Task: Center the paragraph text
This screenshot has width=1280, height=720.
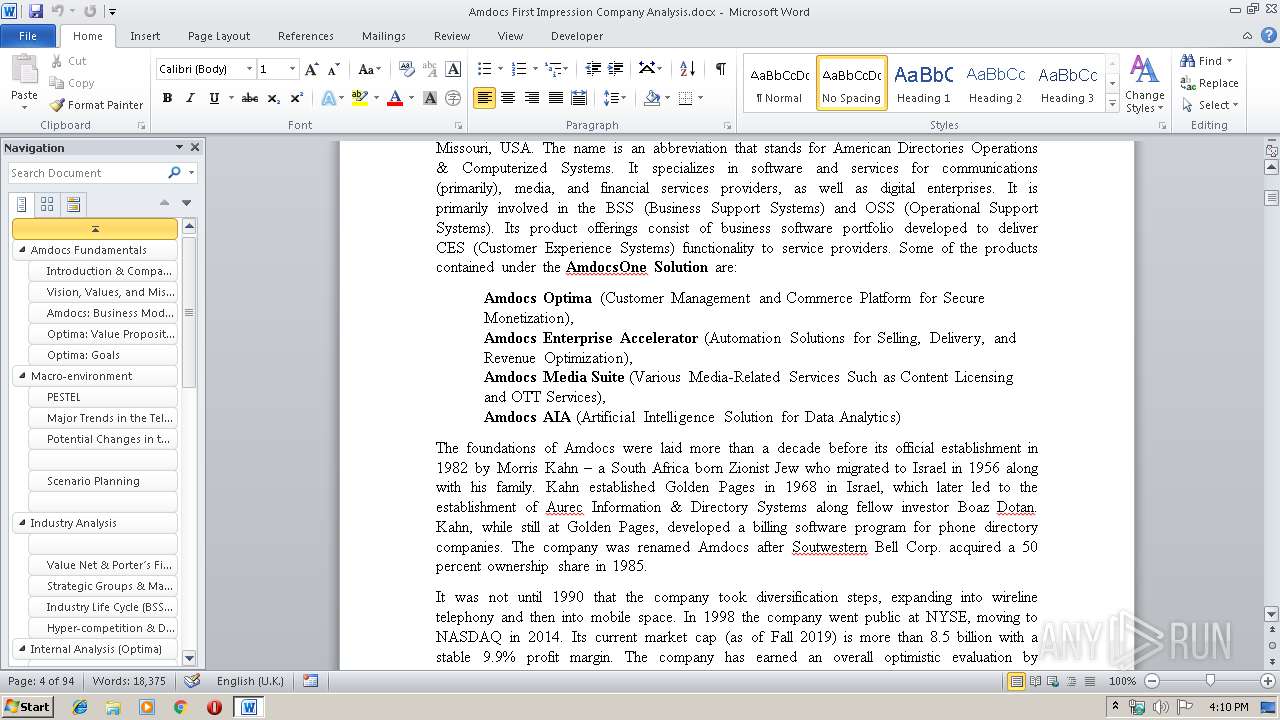Action: (x=508, y=98)
